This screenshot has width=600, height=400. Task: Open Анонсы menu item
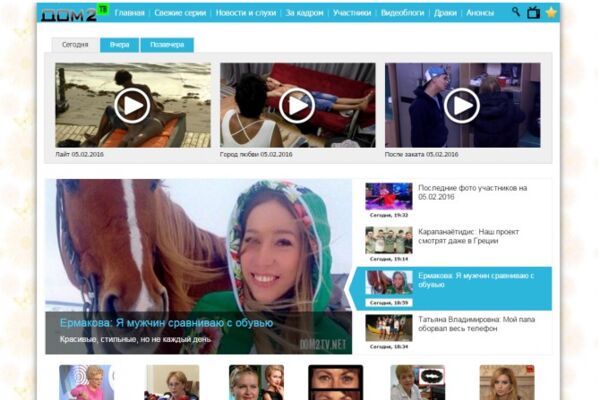[x=480, y=13]
